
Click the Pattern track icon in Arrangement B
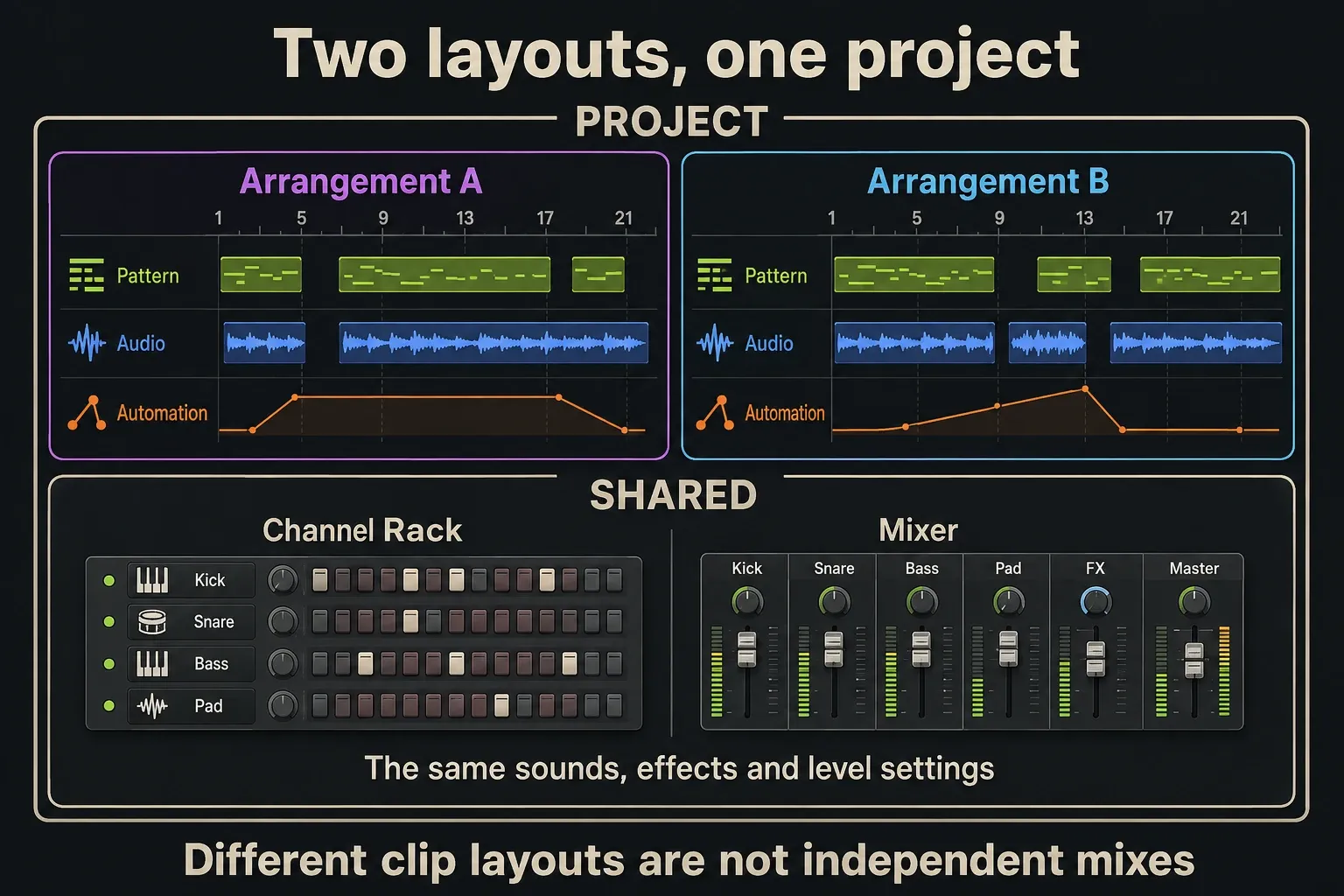click(714, 275)
